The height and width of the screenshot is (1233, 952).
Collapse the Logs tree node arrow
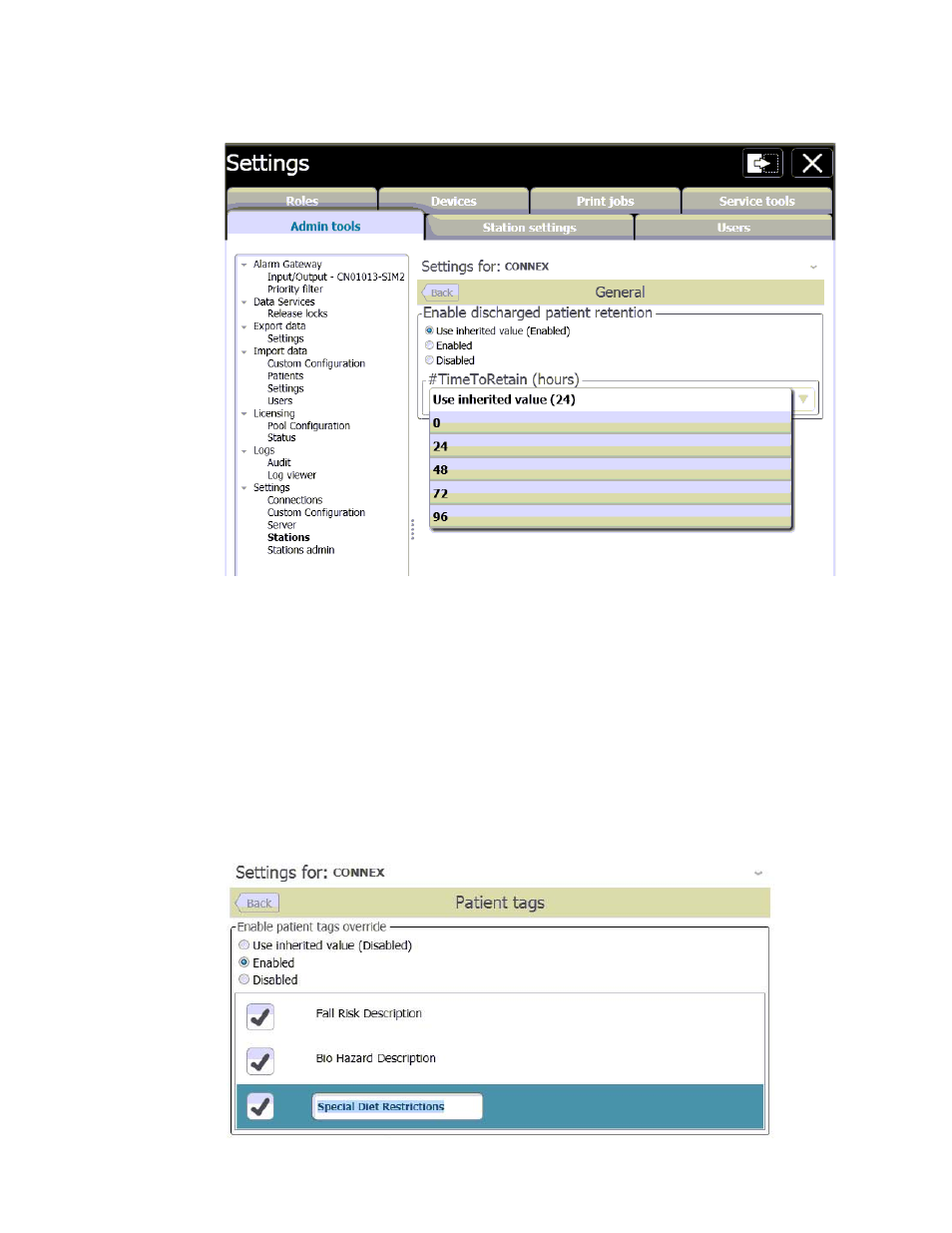click(x=243, y=450)
